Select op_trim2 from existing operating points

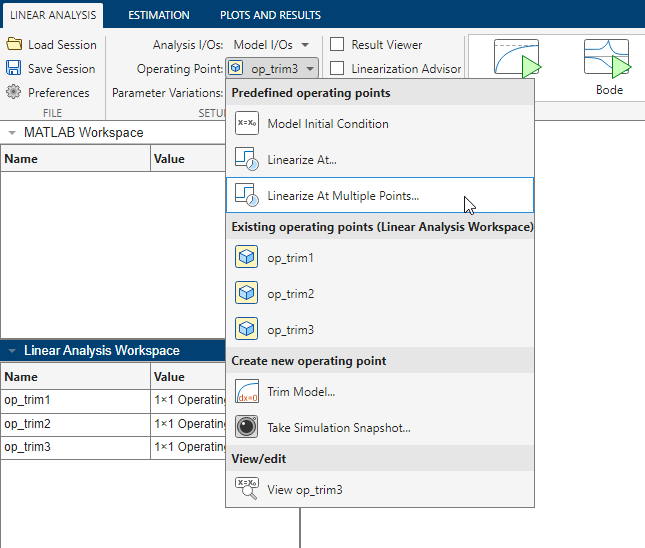click(290, 294)
